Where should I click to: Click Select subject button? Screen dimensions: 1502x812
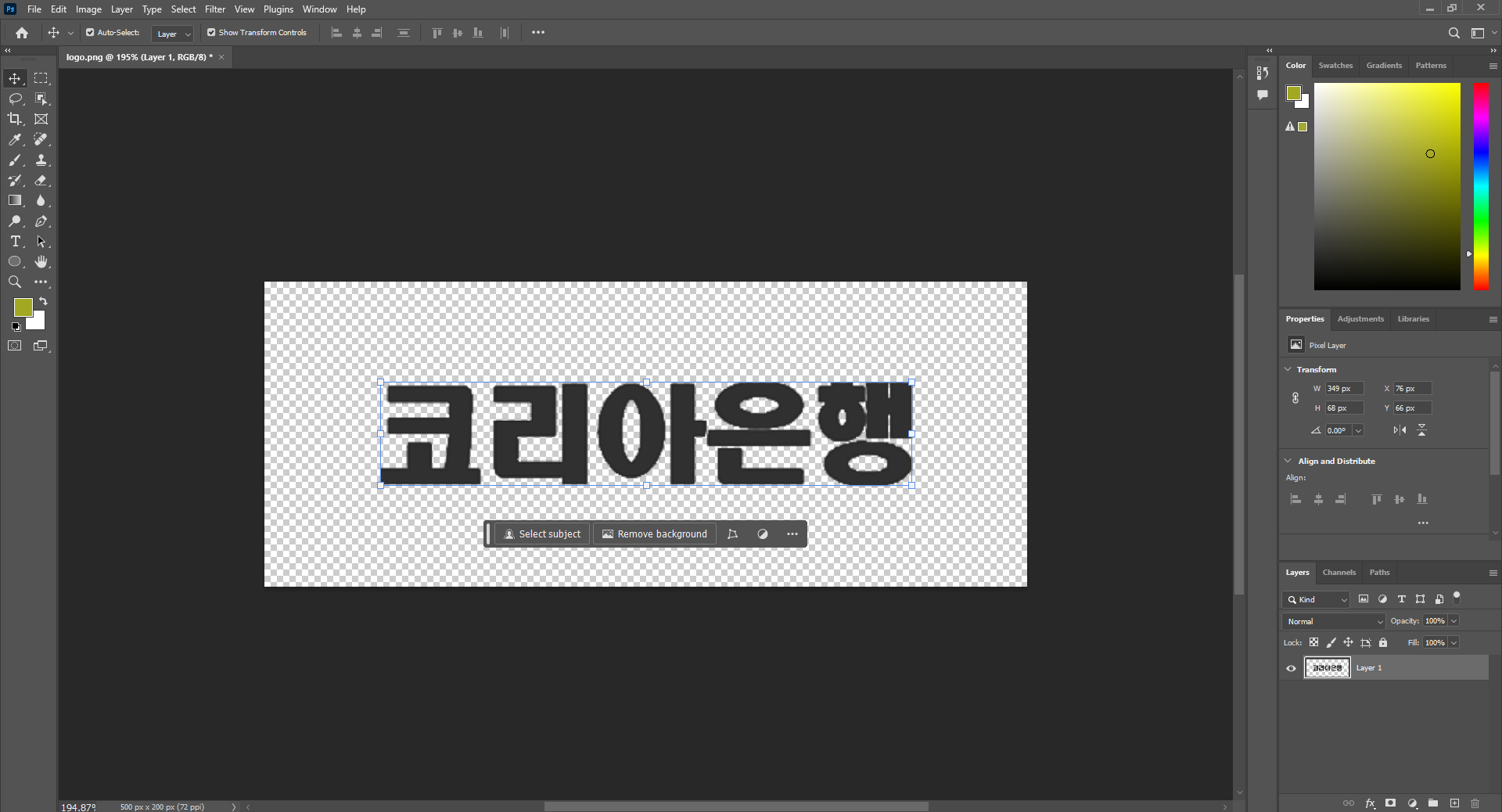coord(542,534)
